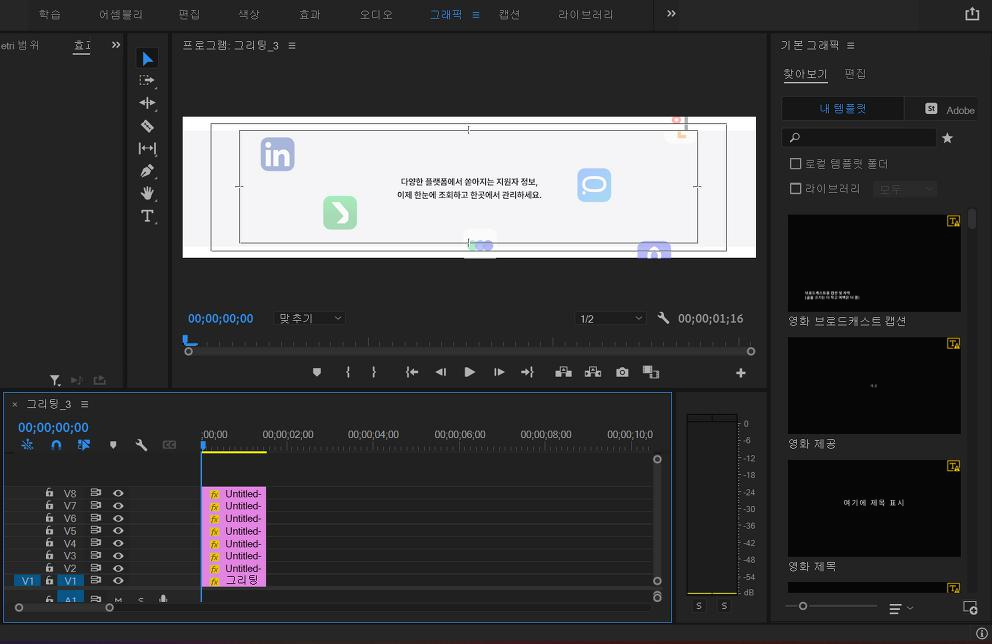Image resolution: width=992 pixels, height=644 pixels.
Task: Open the 1/2 playback resolution dropdown
Action: pyautogui.click(x=611, y=318)
